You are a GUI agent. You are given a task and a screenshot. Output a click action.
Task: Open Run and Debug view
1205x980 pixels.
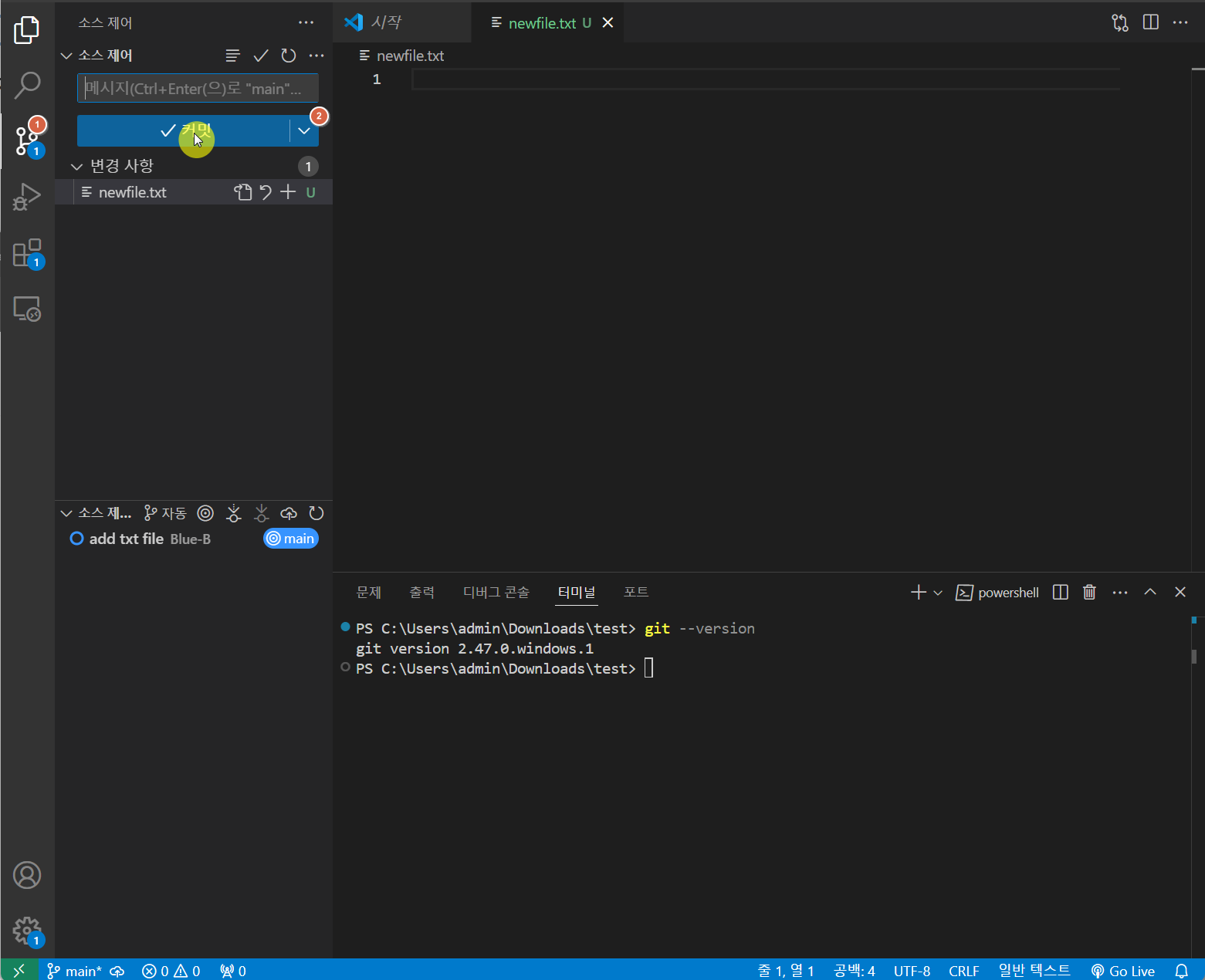27,197
